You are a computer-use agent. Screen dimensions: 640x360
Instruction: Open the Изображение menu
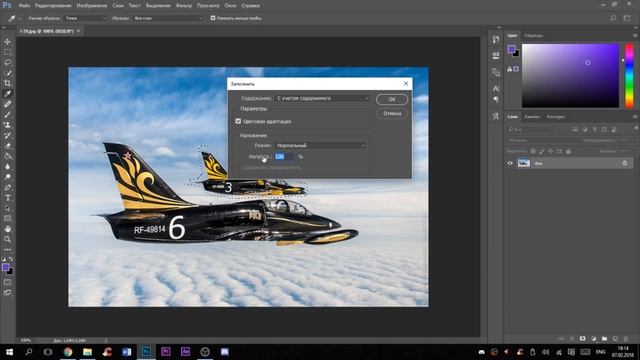[x=92, y=6]
